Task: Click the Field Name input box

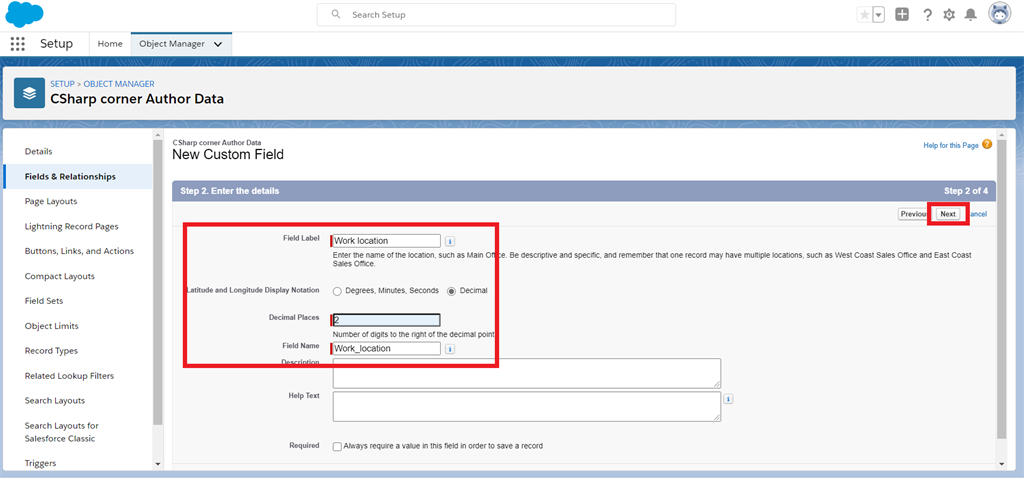Action: [386, 349]
